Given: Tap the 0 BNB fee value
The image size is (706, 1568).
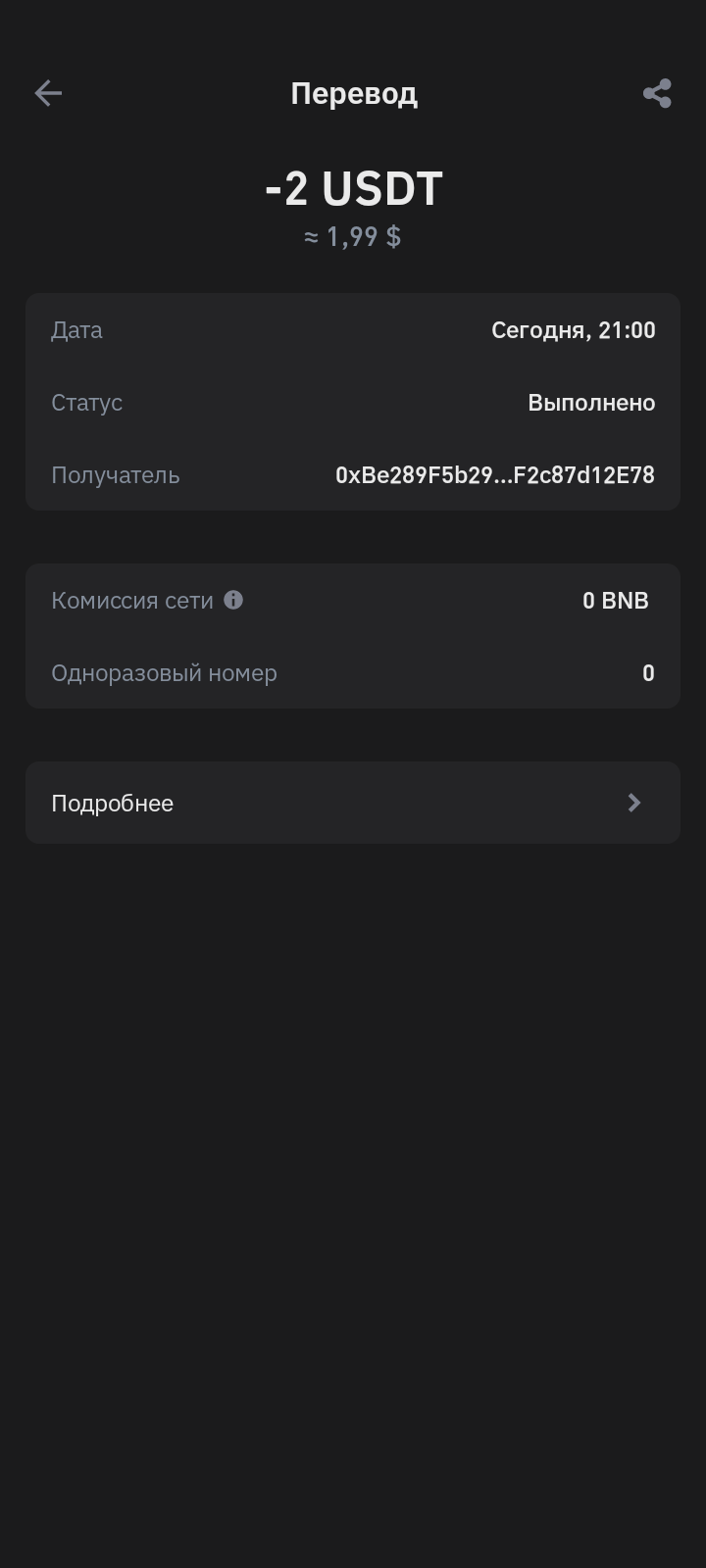Looking at the screenshot, I should point(615,601).
